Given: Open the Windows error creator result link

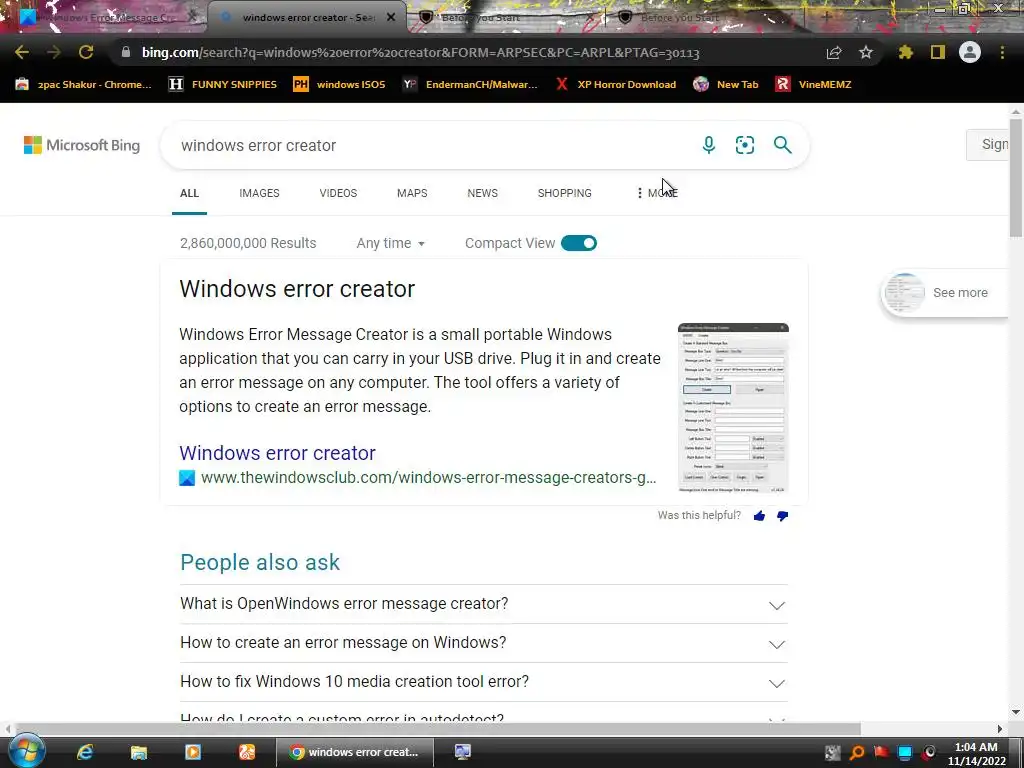Looking at the screenshot, I should [x=278, y=453].
